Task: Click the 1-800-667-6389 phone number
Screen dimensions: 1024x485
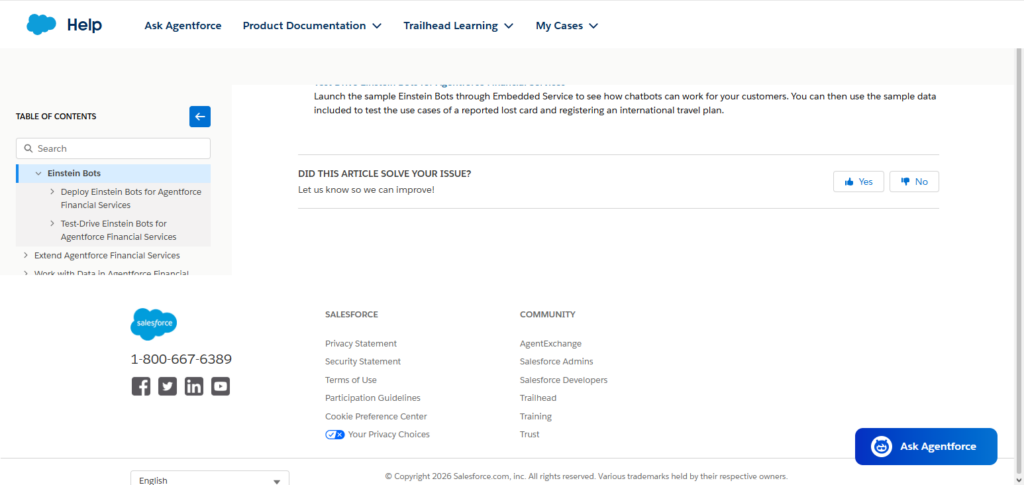Action: [x=181, y=360]
